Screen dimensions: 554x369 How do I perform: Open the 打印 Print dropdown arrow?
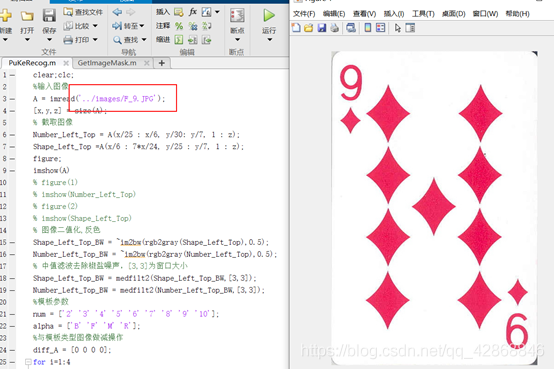(x=95, y=40)
